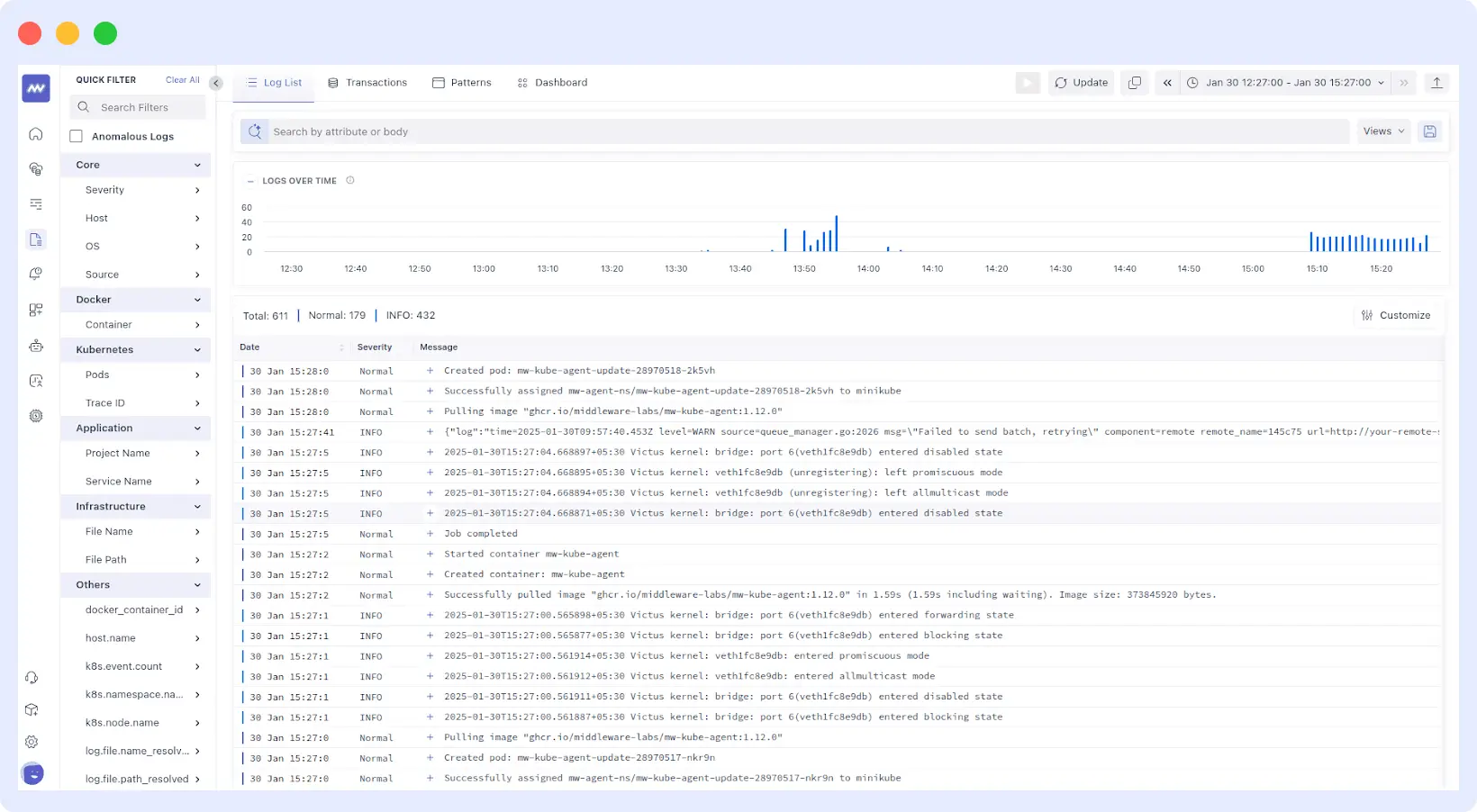1477x812 pixels.
Task: Click the Customize icon above log table
Action: (x=1365, y=315)
